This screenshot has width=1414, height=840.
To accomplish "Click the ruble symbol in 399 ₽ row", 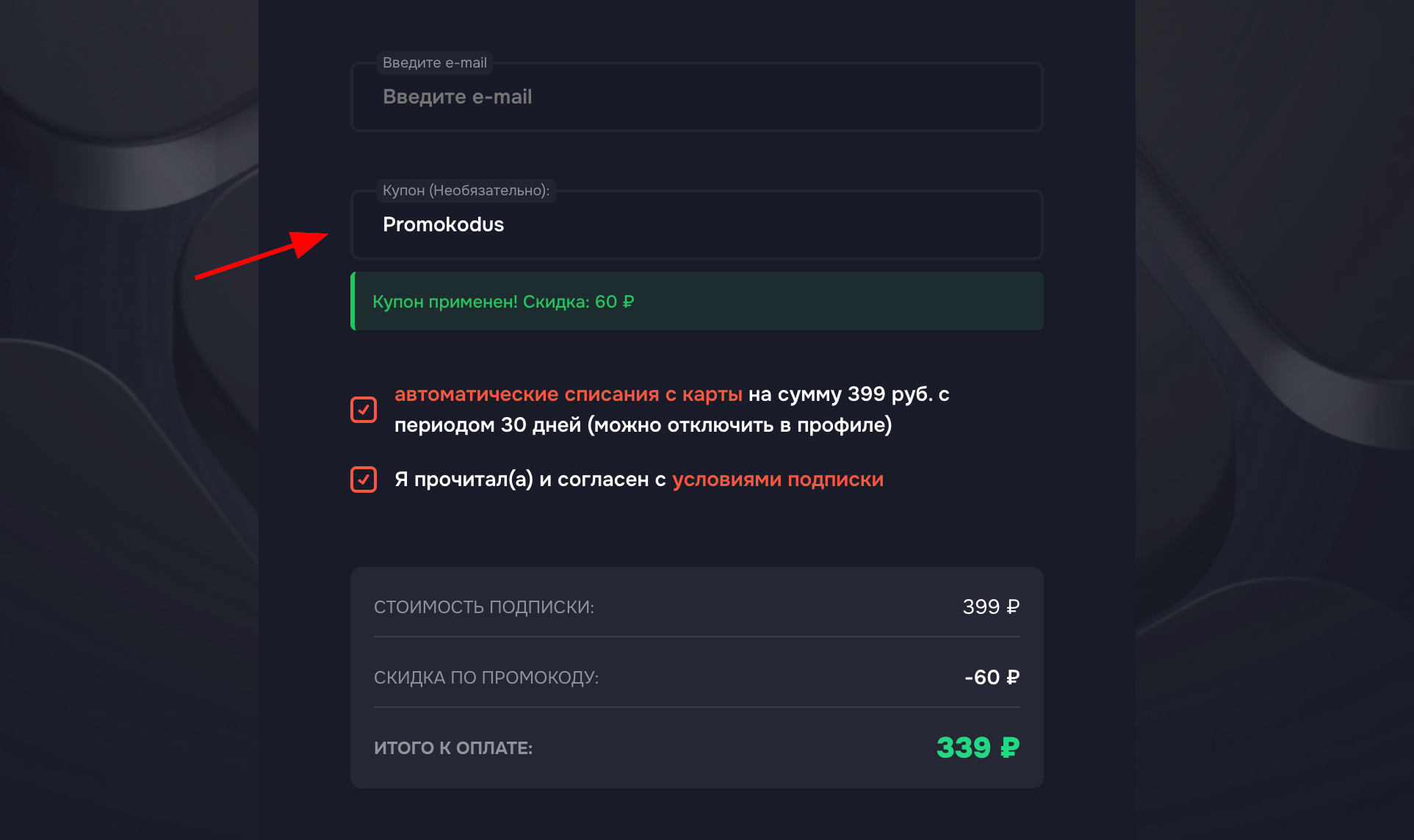I will 1012,607.
